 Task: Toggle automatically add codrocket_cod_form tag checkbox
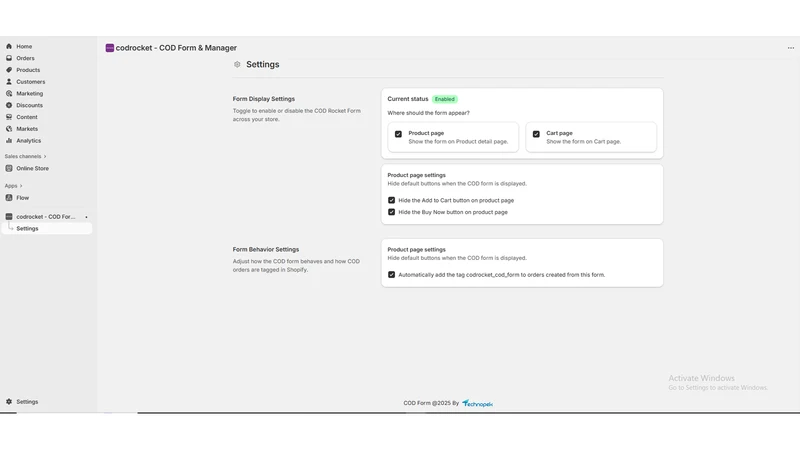pyautogui.click(x=391, y=275)
